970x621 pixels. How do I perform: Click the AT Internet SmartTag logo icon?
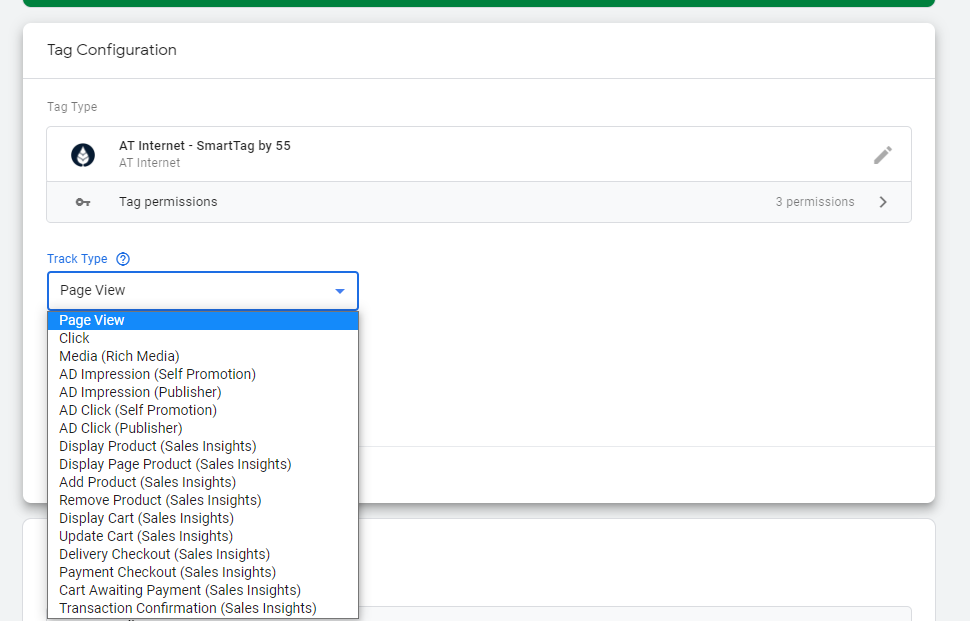coord(82,155)
